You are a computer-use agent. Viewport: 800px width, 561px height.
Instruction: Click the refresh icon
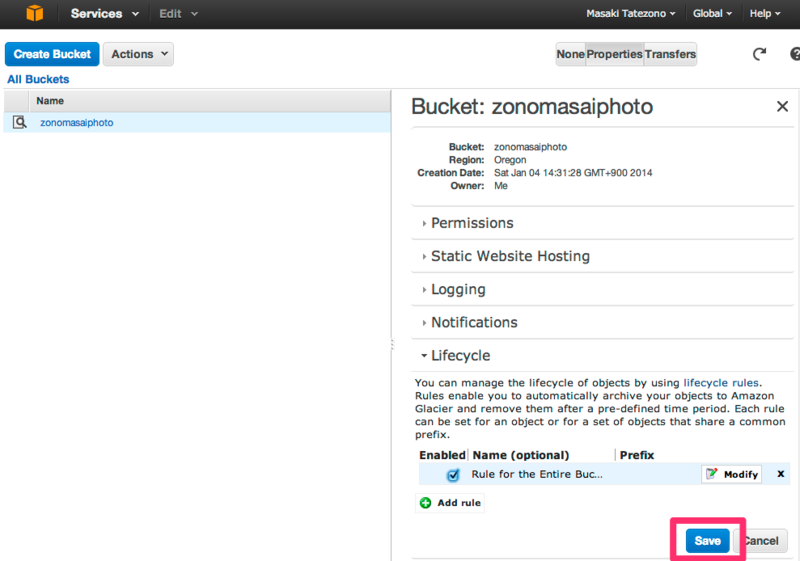pyautogui.click(x=759, y=54)
